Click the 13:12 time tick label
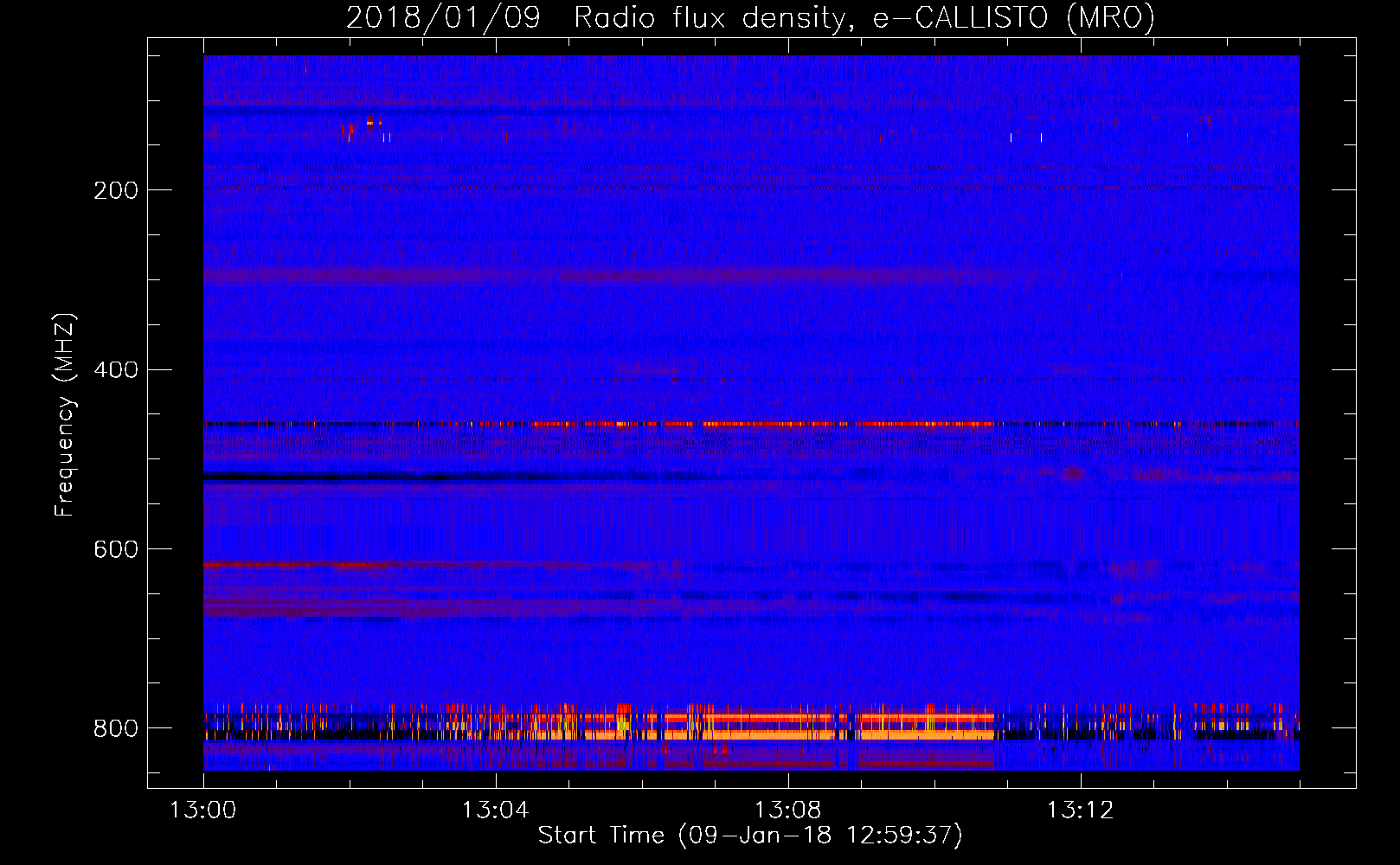Viewport: 1400px width, 865px height. click(x=1080, y=811)
